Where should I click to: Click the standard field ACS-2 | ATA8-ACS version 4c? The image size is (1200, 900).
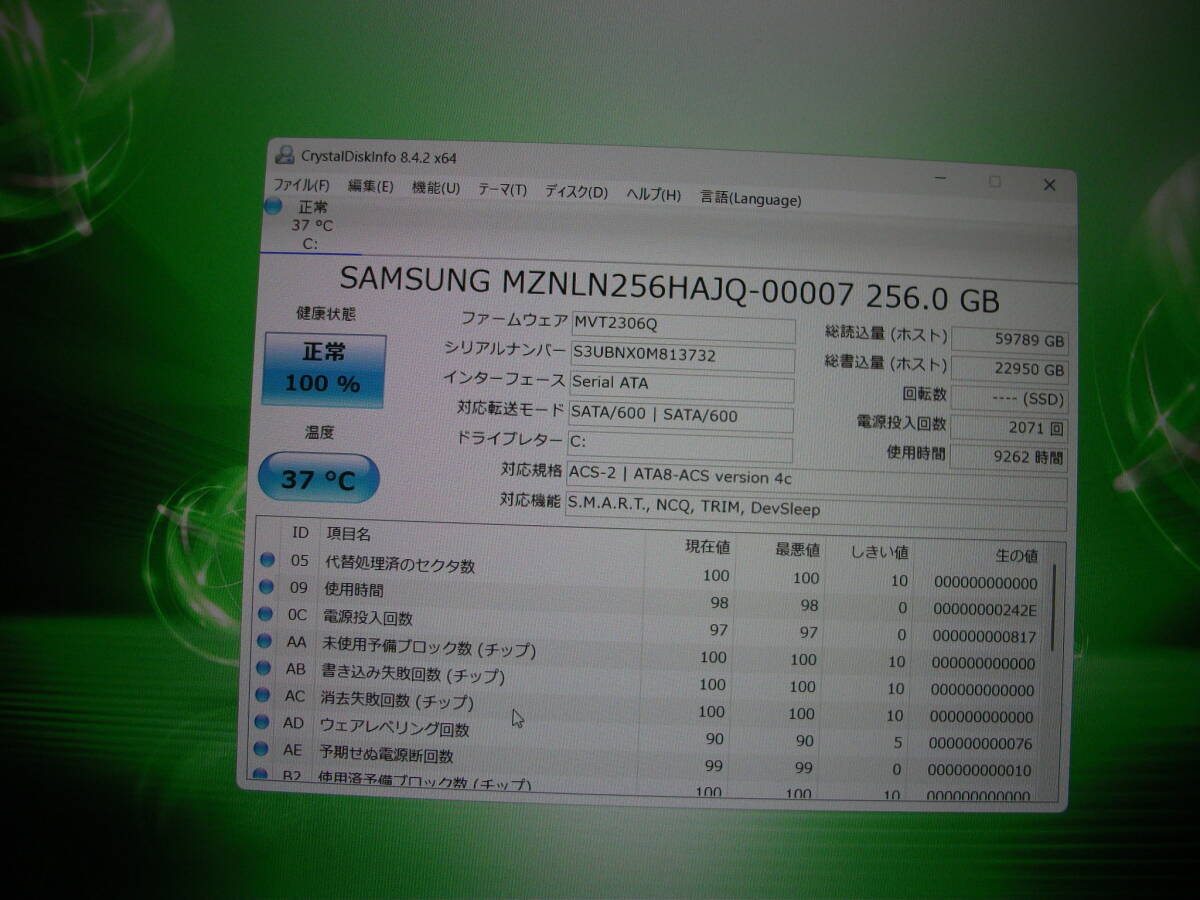click(x=816, y=483)
